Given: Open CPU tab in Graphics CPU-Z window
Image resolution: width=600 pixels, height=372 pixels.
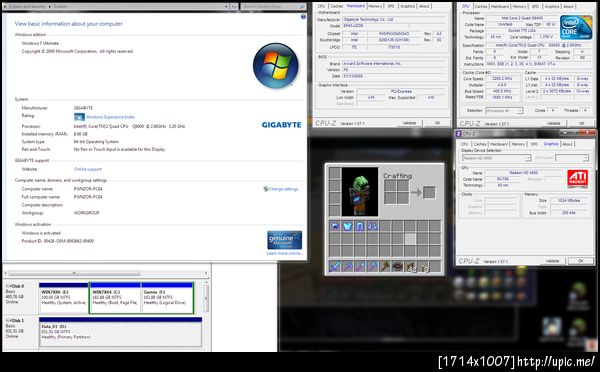Looking at the screenshot, I should coord(465,144).
